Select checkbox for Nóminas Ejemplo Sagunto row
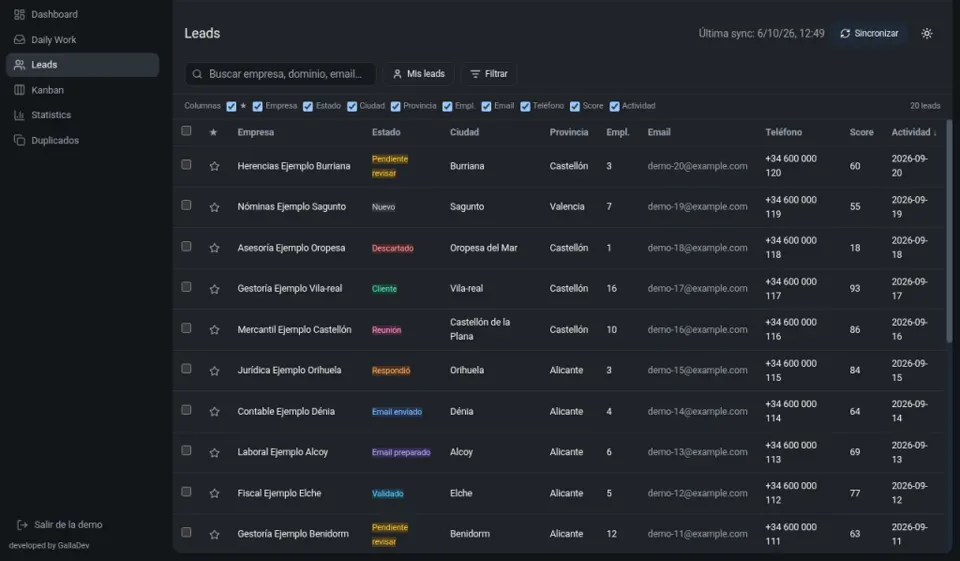Screen dimensions: 960x561 [x=186, y=205]
